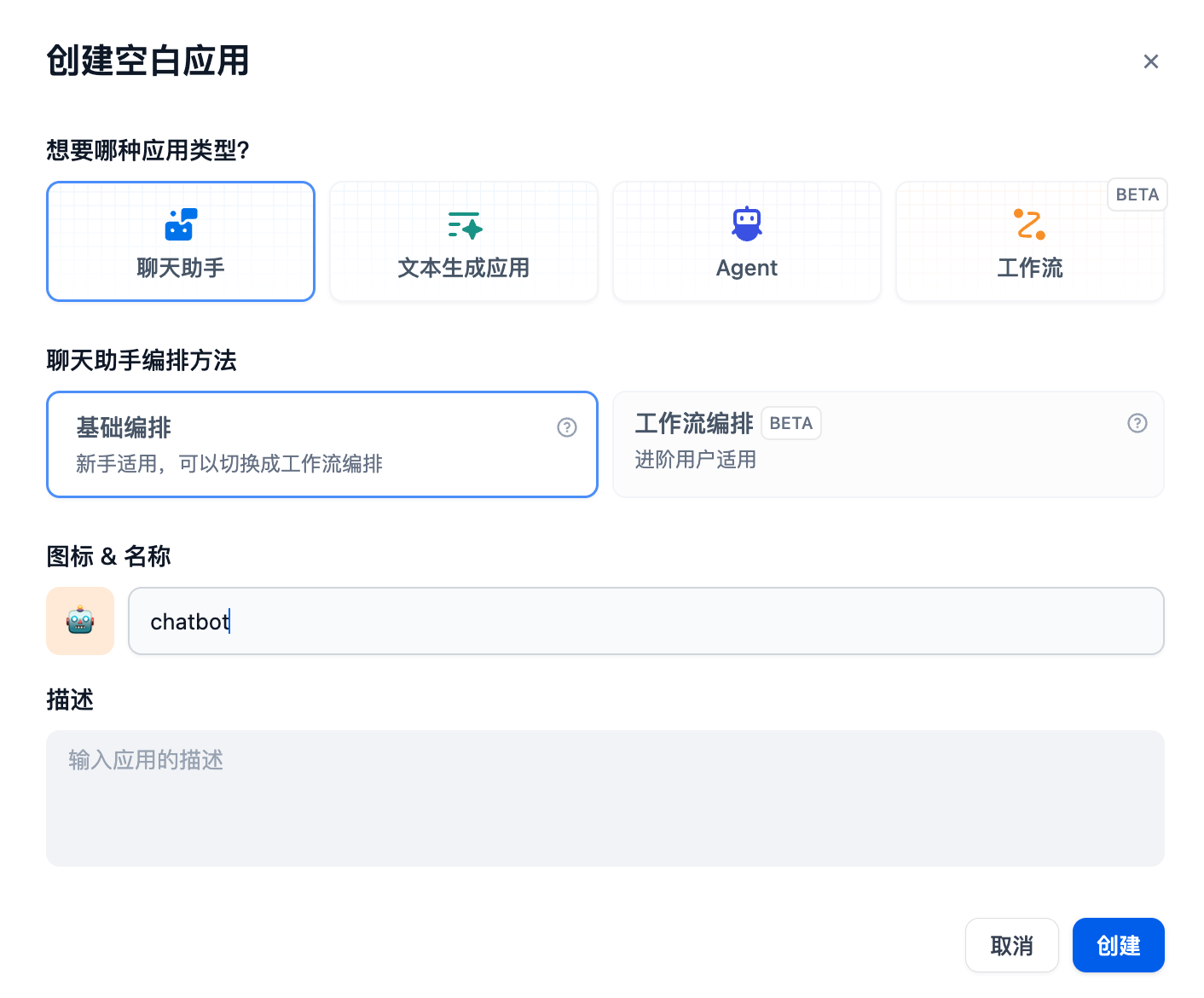Focus the 输入应用的描述 description box

(605, 798)
